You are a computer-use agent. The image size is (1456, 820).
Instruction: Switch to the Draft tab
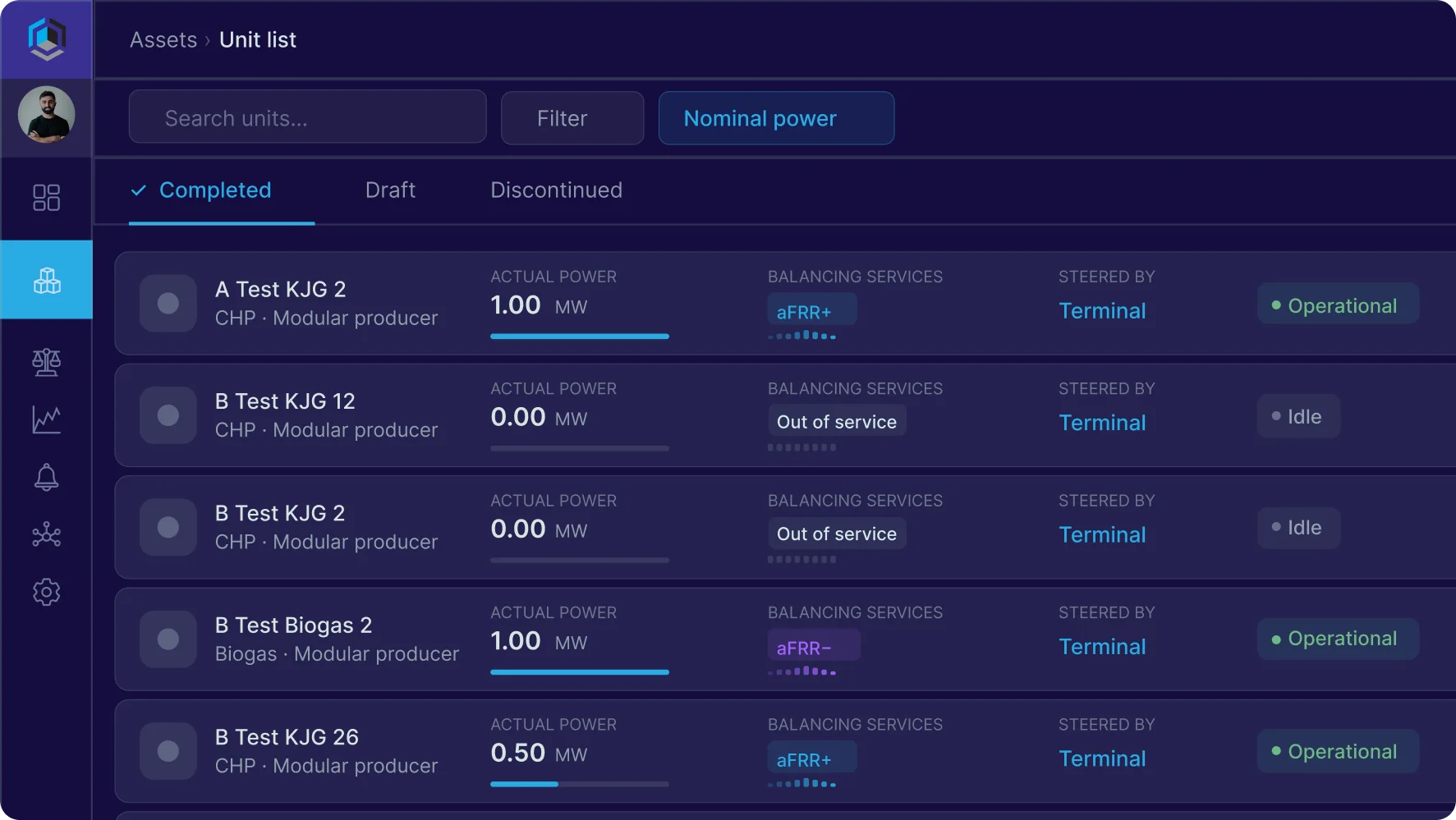tap(390, 190)
